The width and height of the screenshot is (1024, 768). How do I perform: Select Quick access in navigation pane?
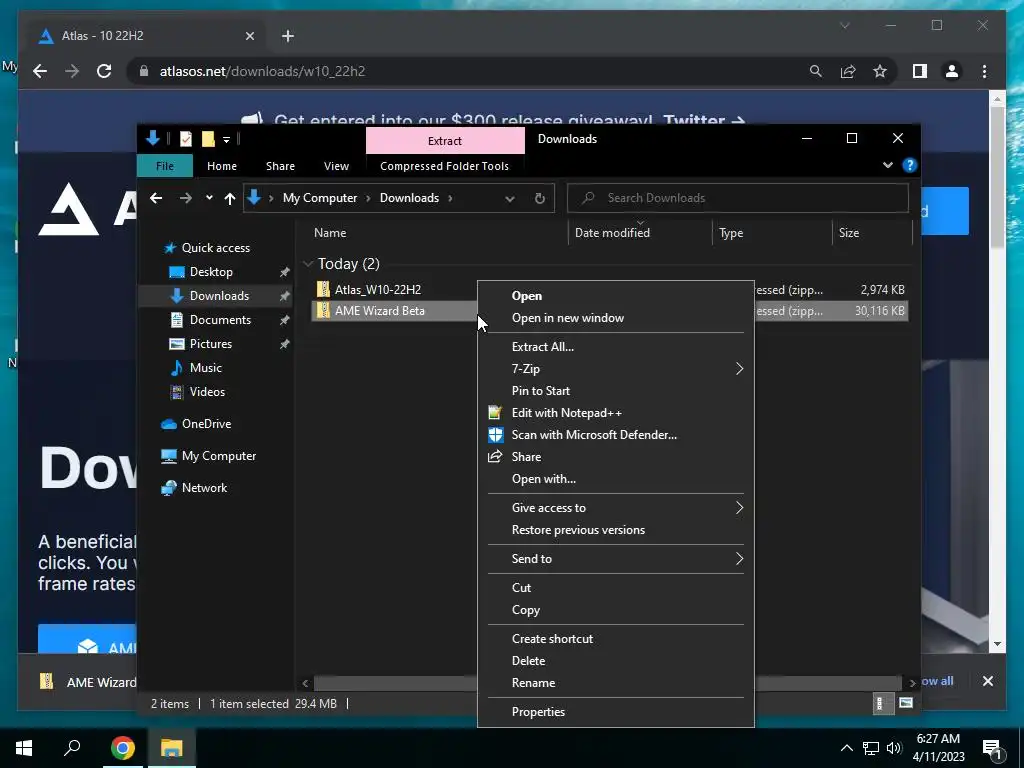coord(216,248)
